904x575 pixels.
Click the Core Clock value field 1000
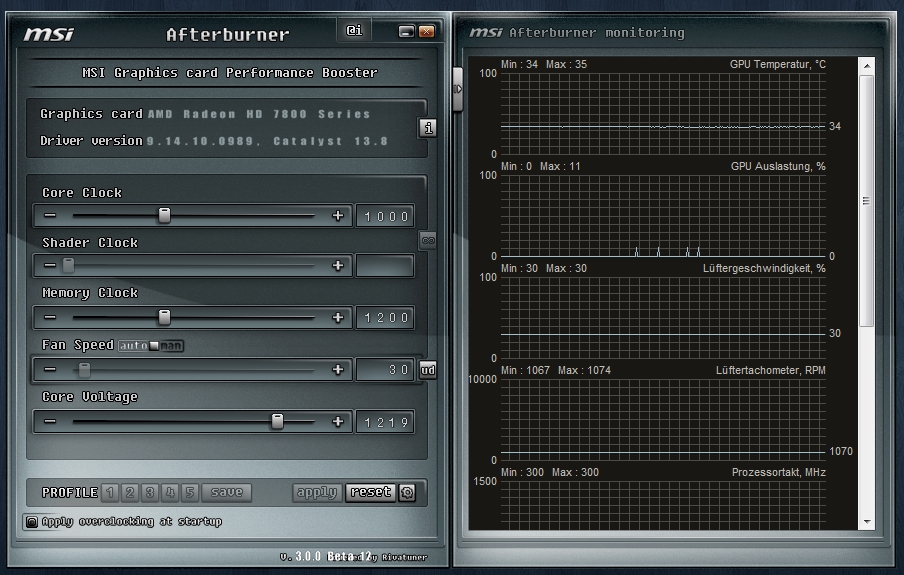[385, 216]
